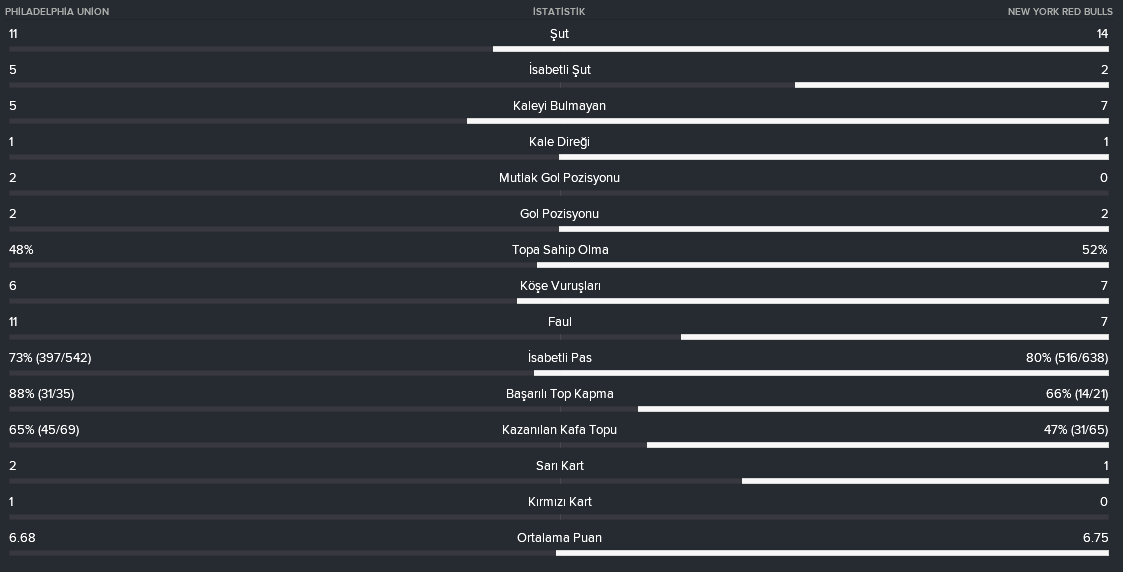1123x572 pixels.
Task: Select the Kale Direği row label
Action: point(559,142)
